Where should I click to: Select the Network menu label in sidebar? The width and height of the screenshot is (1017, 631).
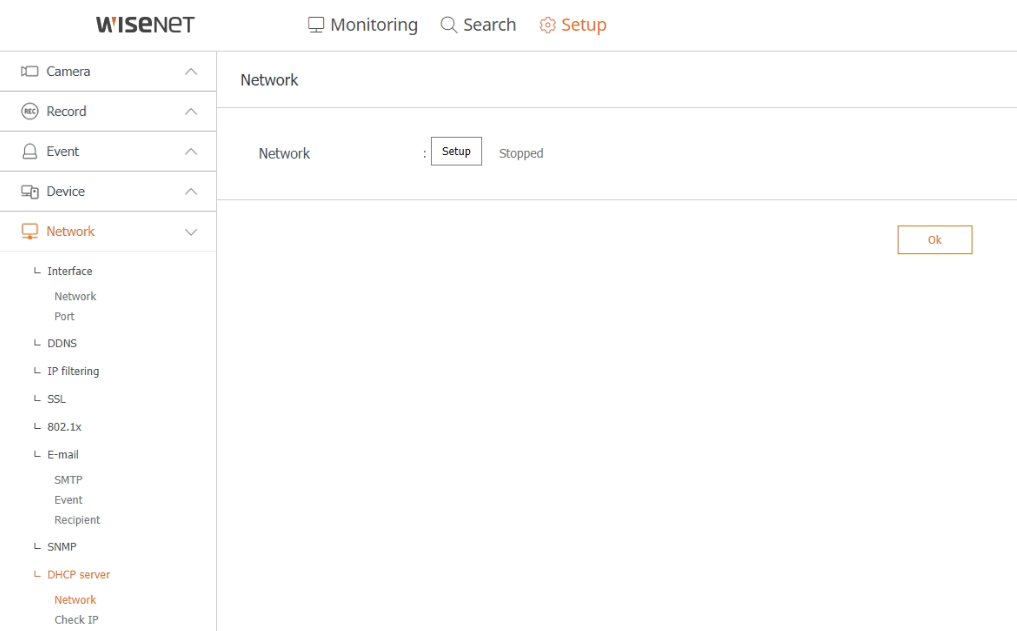(x=70, y=232)
